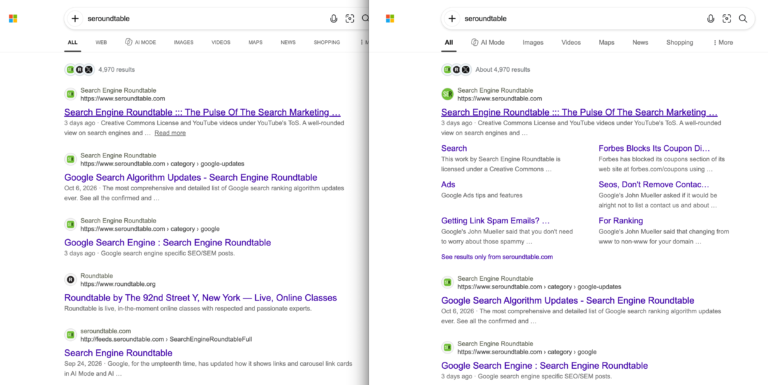Open 'Roundtable by The 92nd Street Y' result

tap(200, 298)
